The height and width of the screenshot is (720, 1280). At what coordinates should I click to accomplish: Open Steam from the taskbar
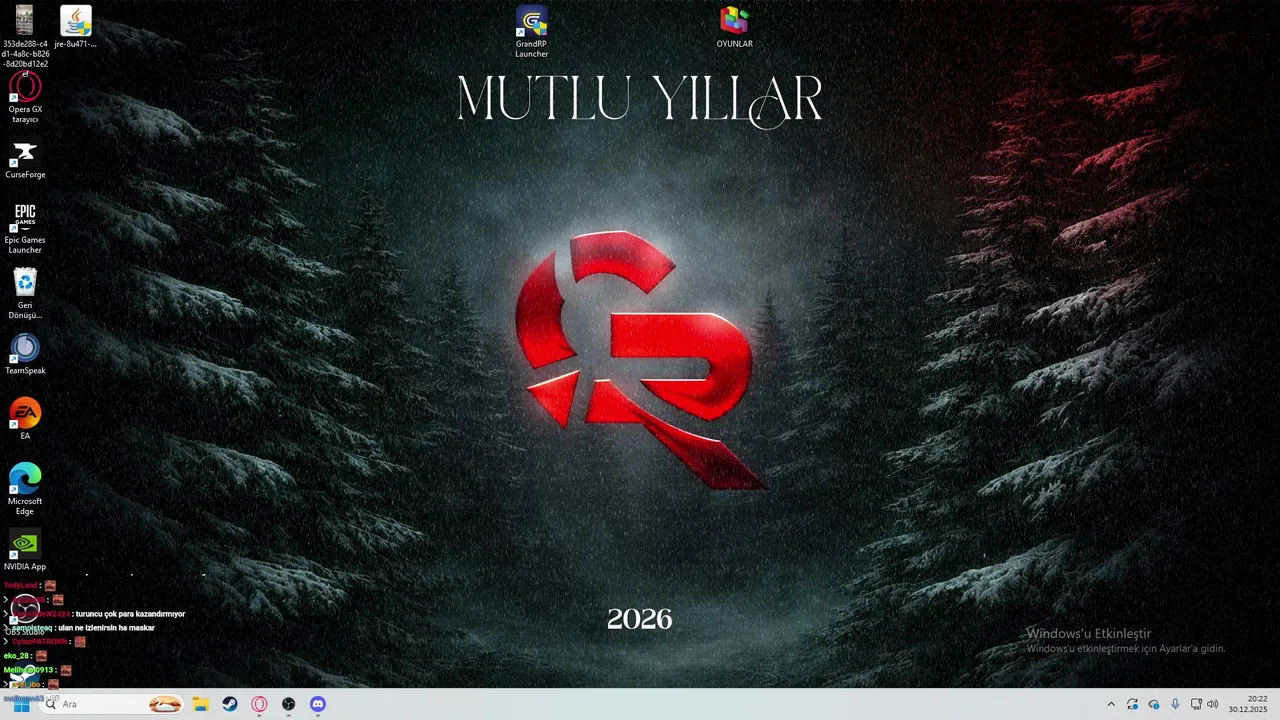[x=230, y=704]
